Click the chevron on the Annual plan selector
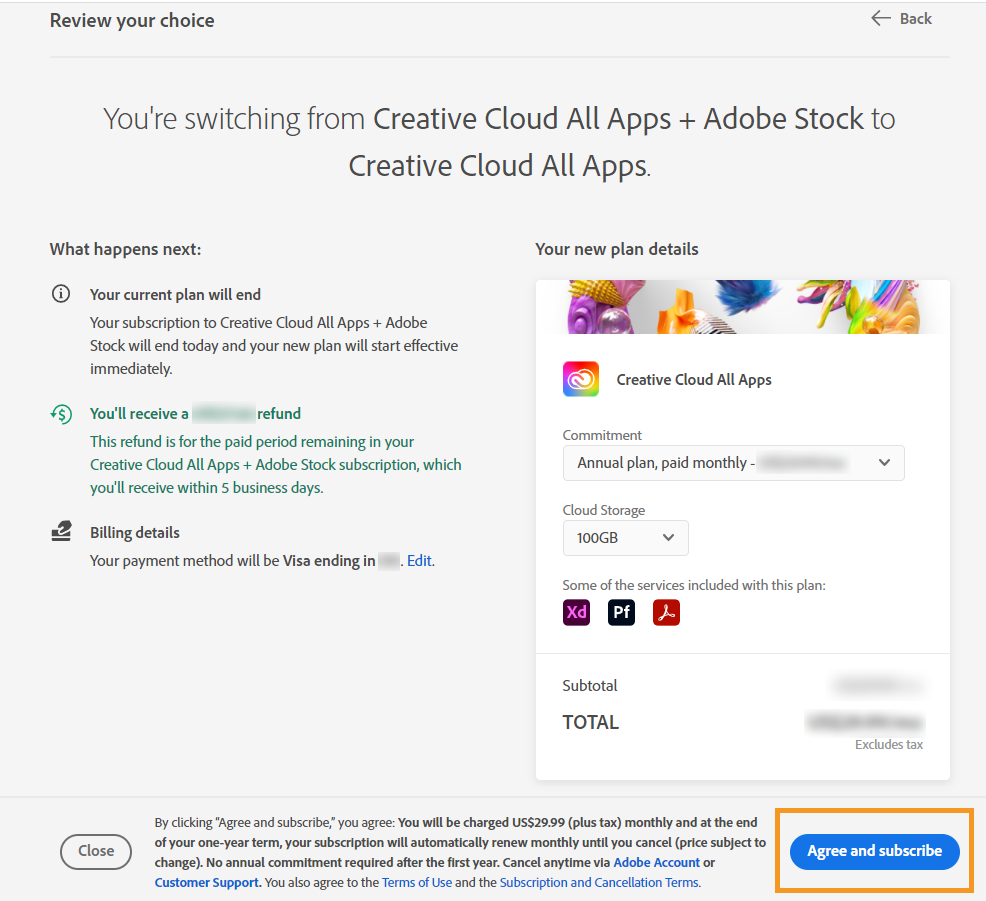 pyautogui.click(x=884, y=463)
